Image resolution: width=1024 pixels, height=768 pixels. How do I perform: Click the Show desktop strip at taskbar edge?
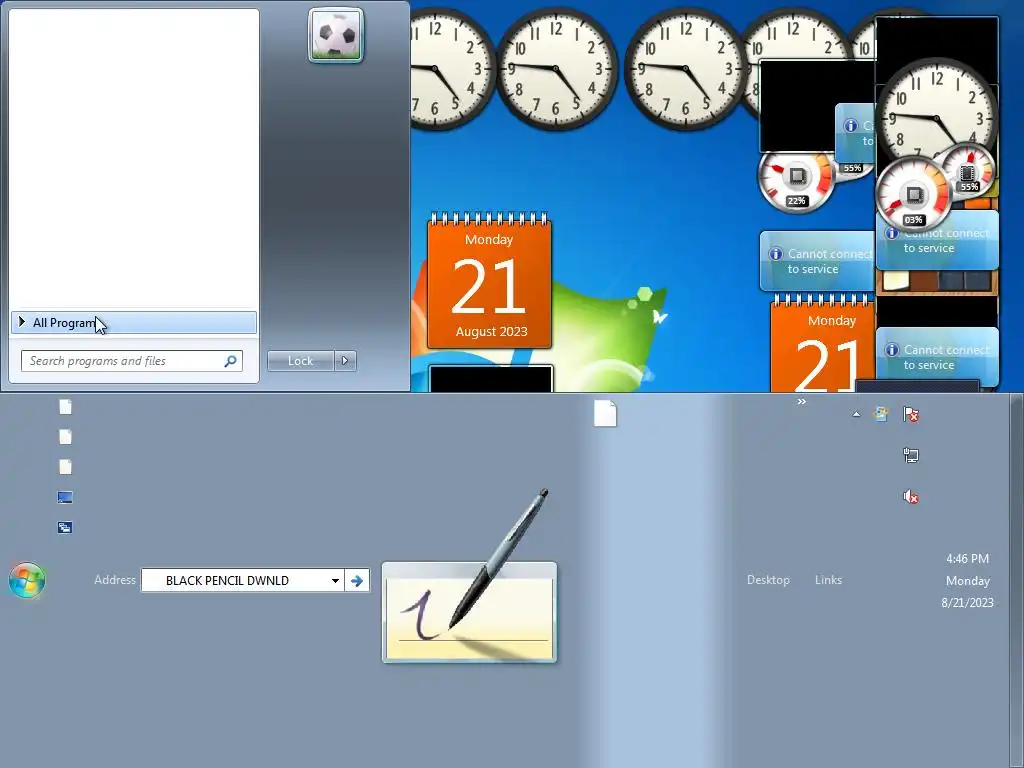click(1017, 581)
